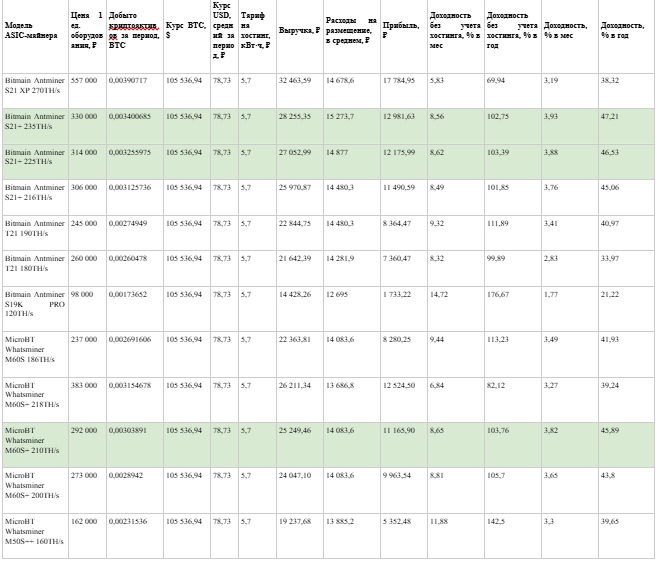Select yearly yield cell '47,21'

(626, 127)
